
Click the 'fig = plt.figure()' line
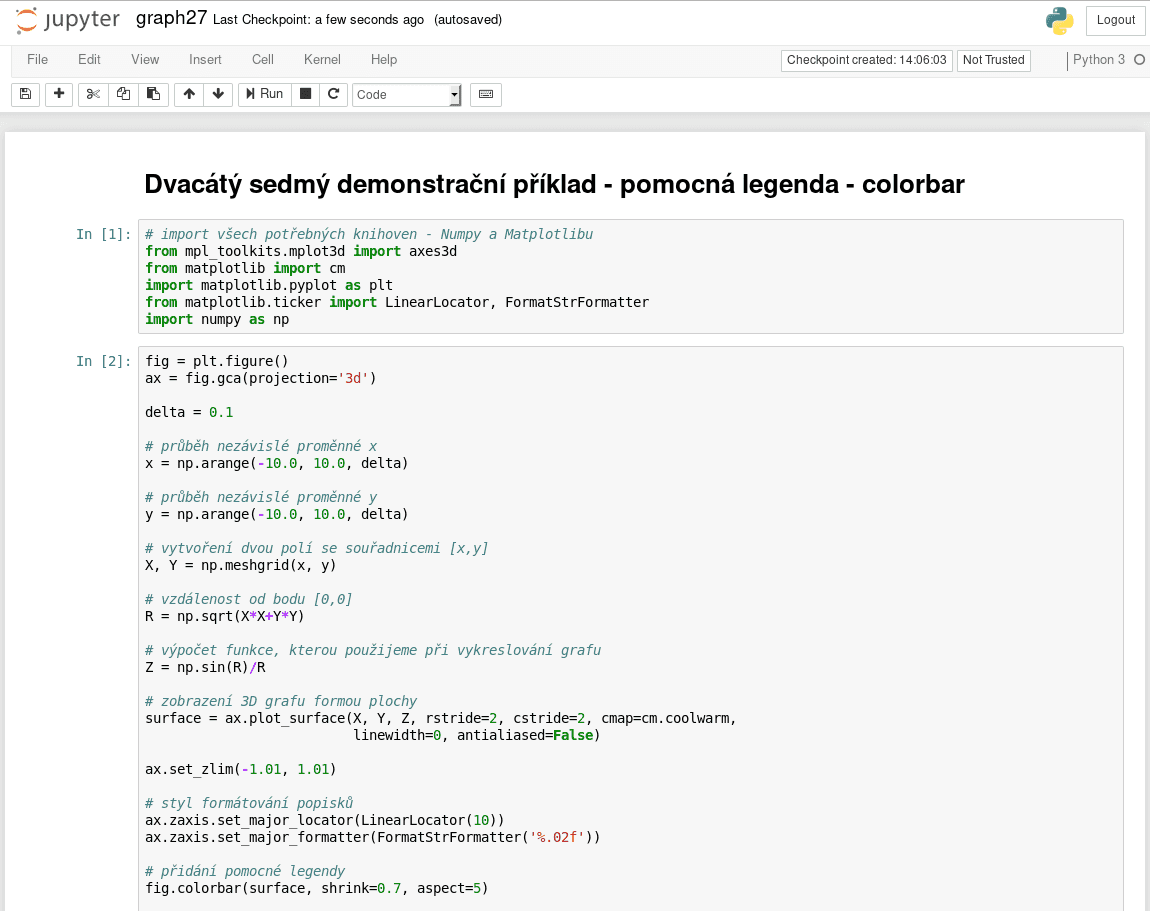coord(217,361)
